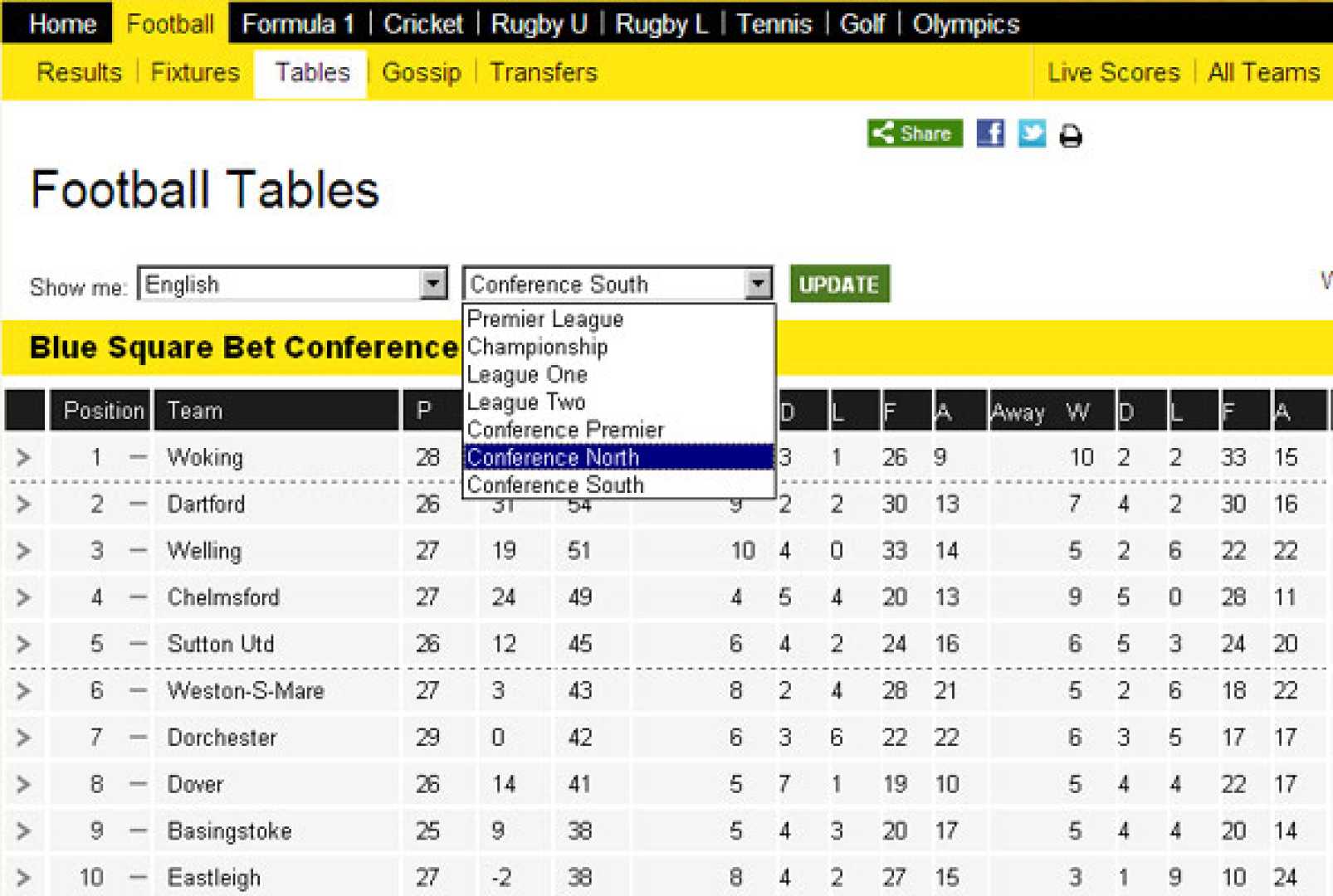Open the Conference South league dropdown arrow
The height and width of the screenshot is (896, 1333).
tap(757, 284)
